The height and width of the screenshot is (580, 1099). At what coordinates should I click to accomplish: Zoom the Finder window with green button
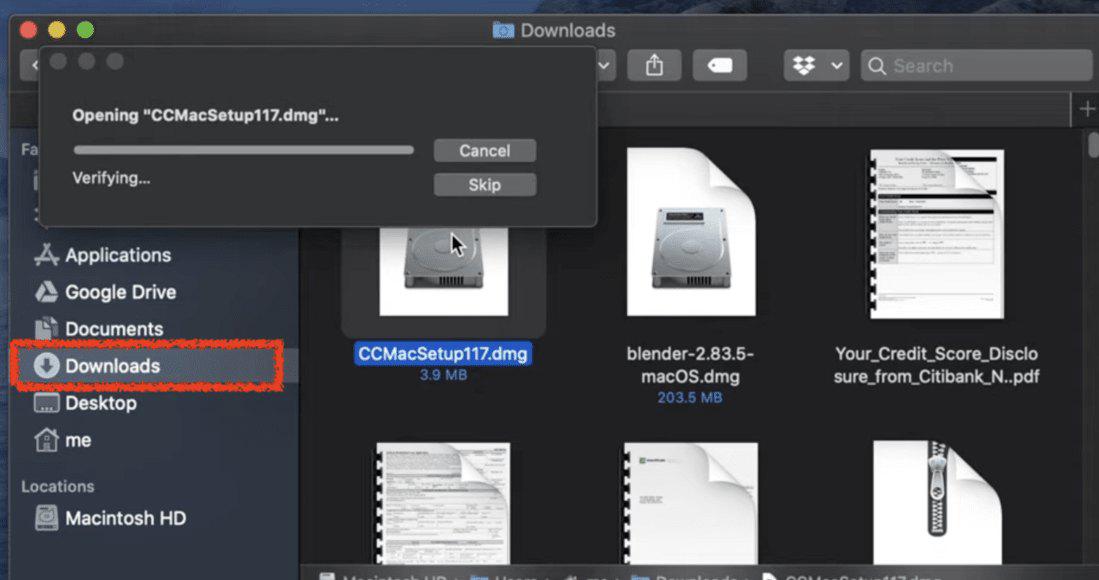coord(86,30)
